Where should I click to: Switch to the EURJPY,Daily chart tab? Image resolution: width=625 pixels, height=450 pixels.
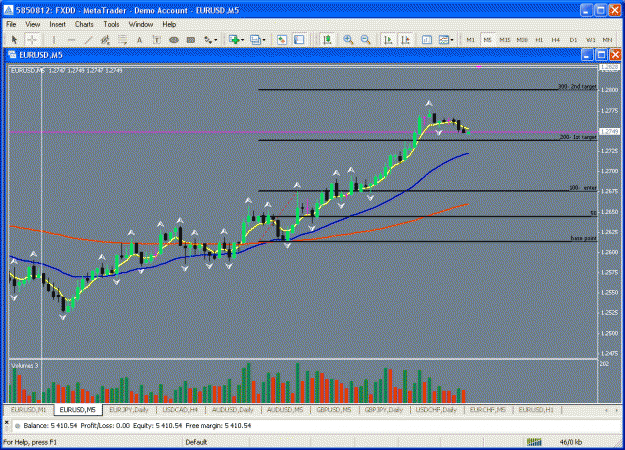point(129,410)
